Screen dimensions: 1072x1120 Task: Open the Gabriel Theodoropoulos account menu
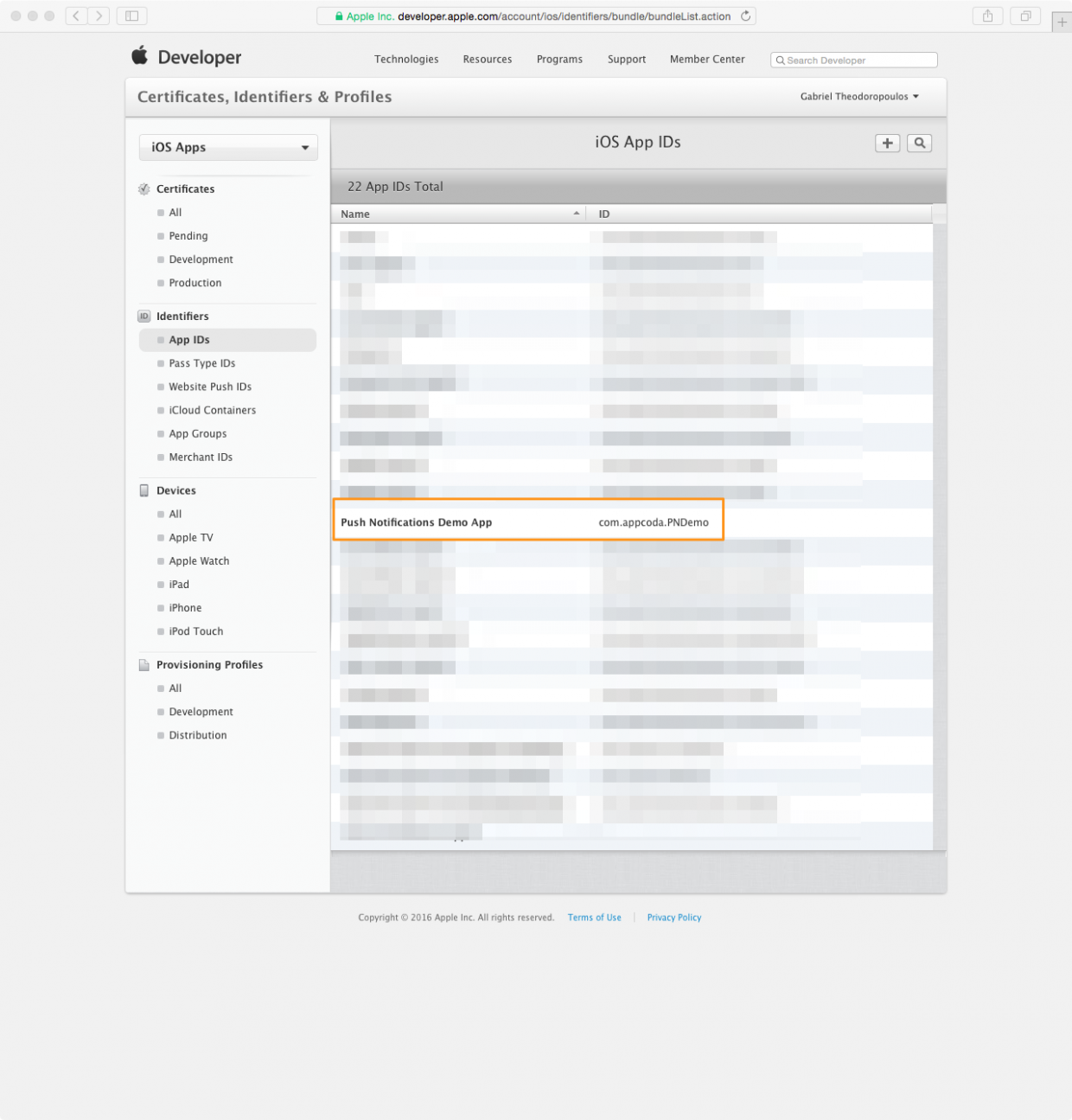tap(858, 96)
